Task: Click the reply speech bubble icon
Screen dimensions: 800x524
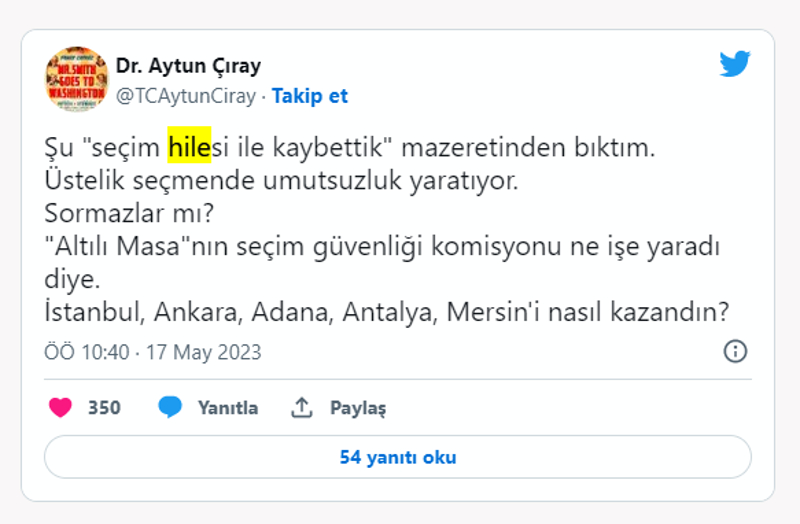Action: pyautogui.click(x=170, y=408)
